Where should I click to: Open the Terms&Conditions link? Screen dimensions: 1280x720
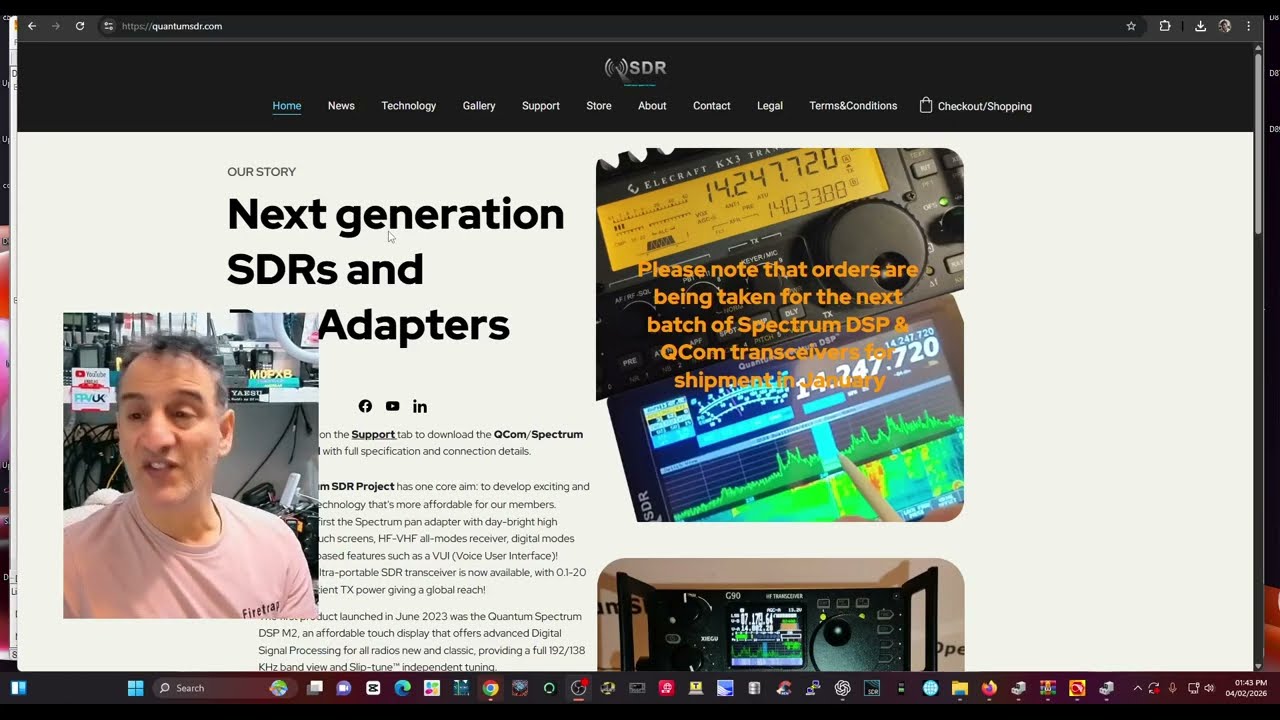coord(853,106)
